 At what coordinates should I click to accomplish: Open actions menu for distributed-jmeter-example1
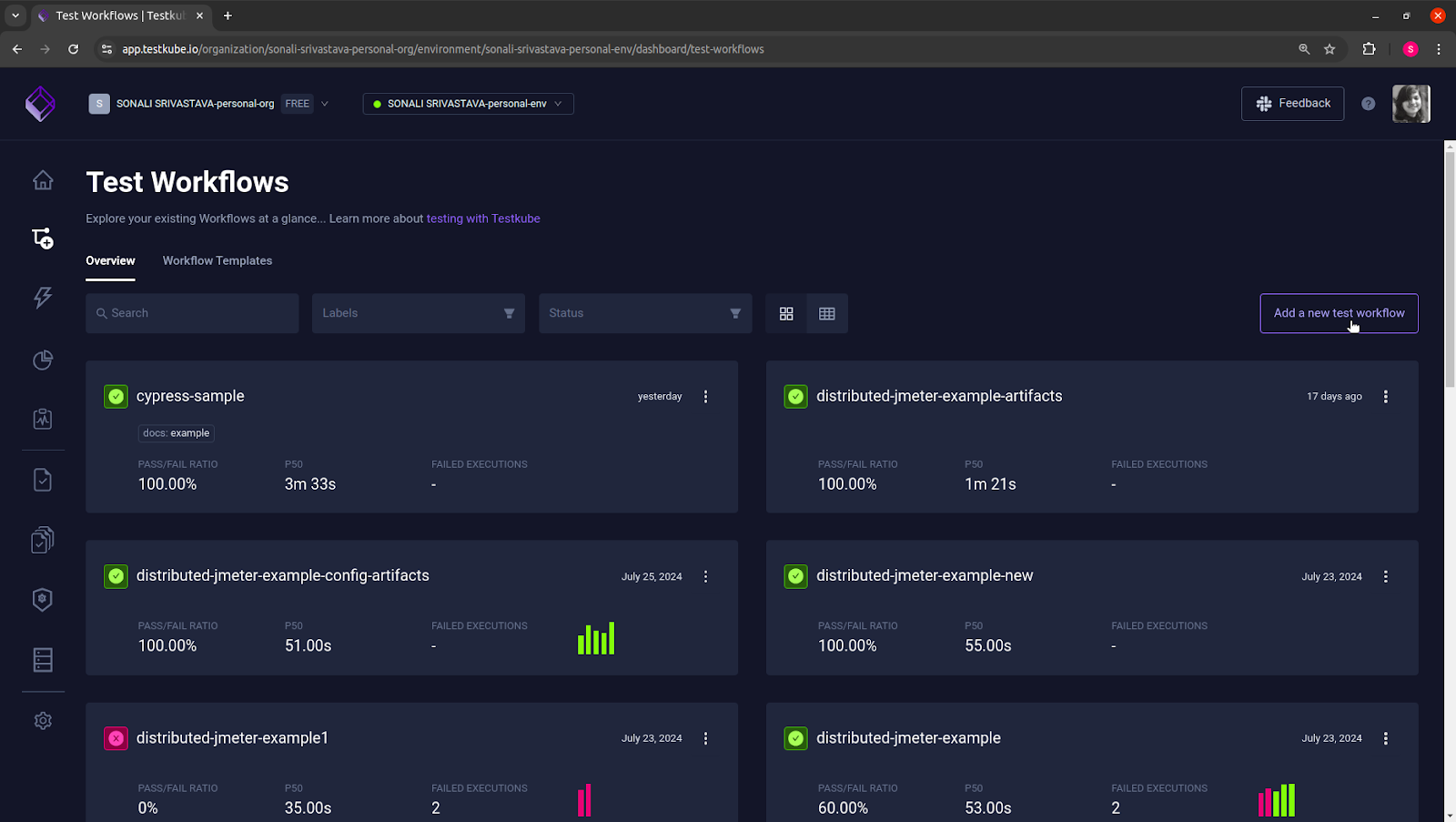[705, 739]
